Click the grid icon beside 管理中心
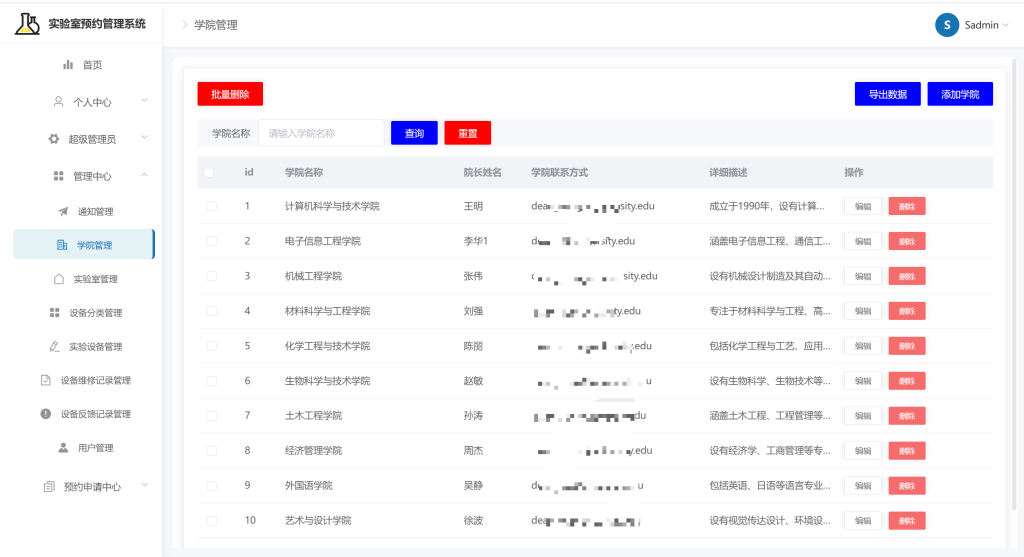 [x=58, y=176]
